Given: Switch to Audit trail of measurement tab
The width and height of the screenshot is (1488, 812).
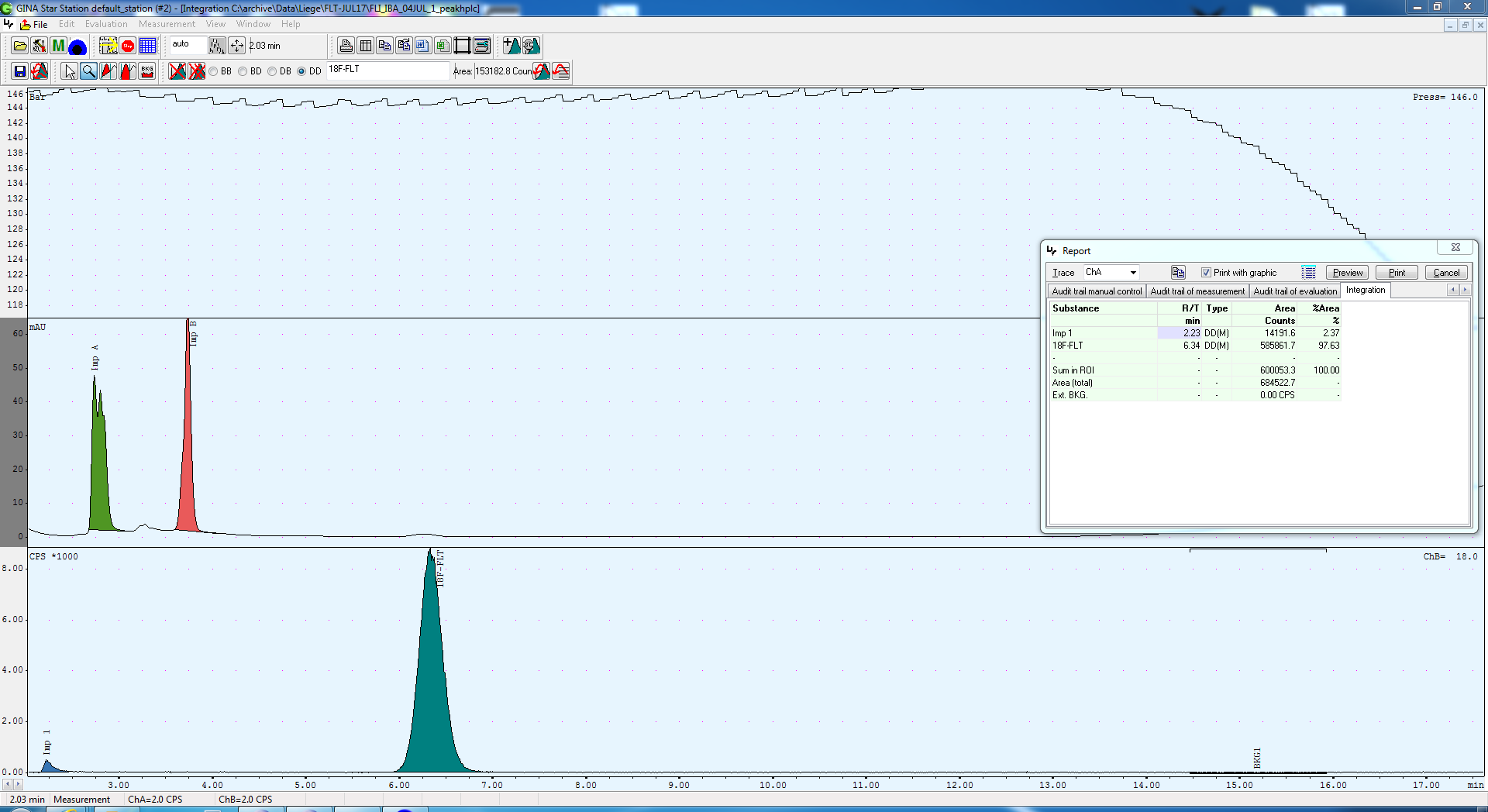Looking at the screenshot, I should coord(1197,291).
